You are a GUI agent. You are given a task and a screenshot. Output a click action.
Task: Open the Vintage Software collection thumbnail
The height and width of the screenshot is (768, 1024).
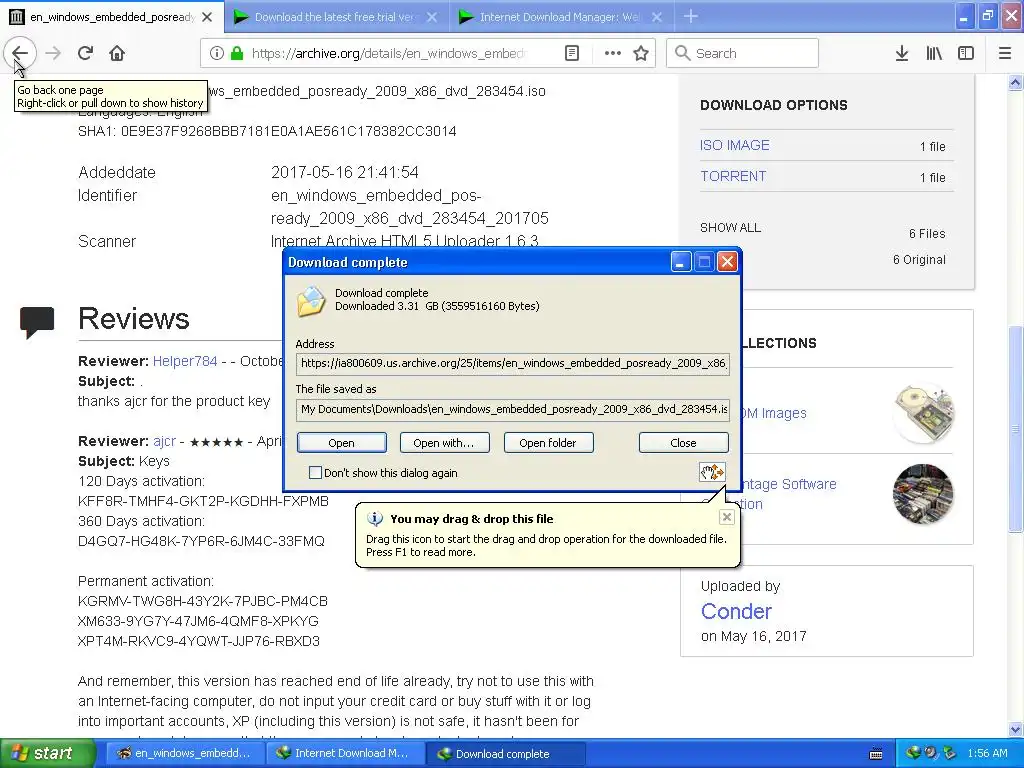[x=923, y=494]
